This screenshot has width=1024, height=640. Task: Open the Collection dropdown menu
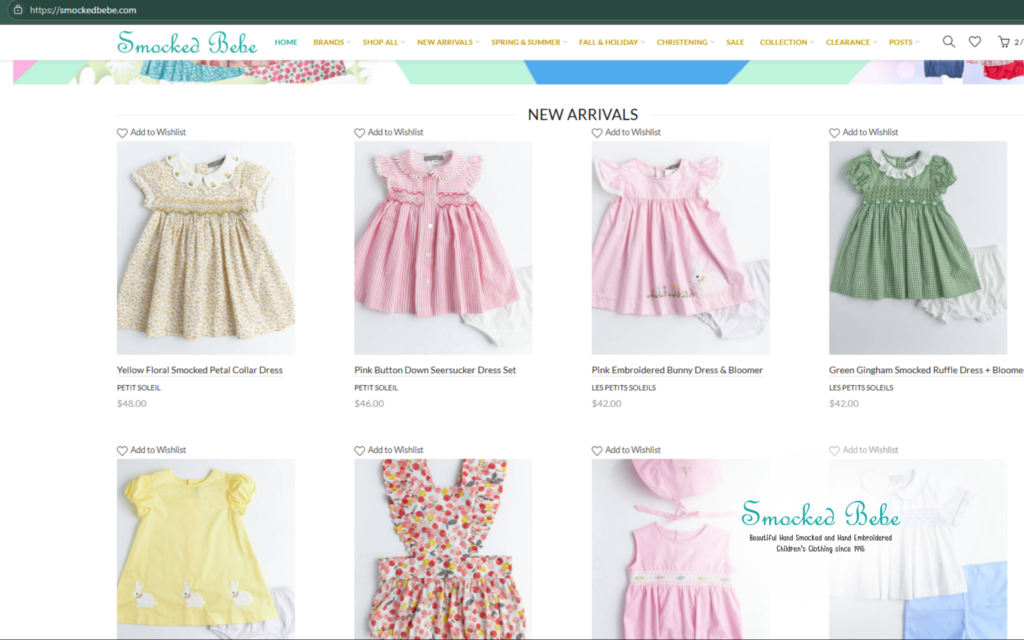pyautogui.click(x=786, y=42)
